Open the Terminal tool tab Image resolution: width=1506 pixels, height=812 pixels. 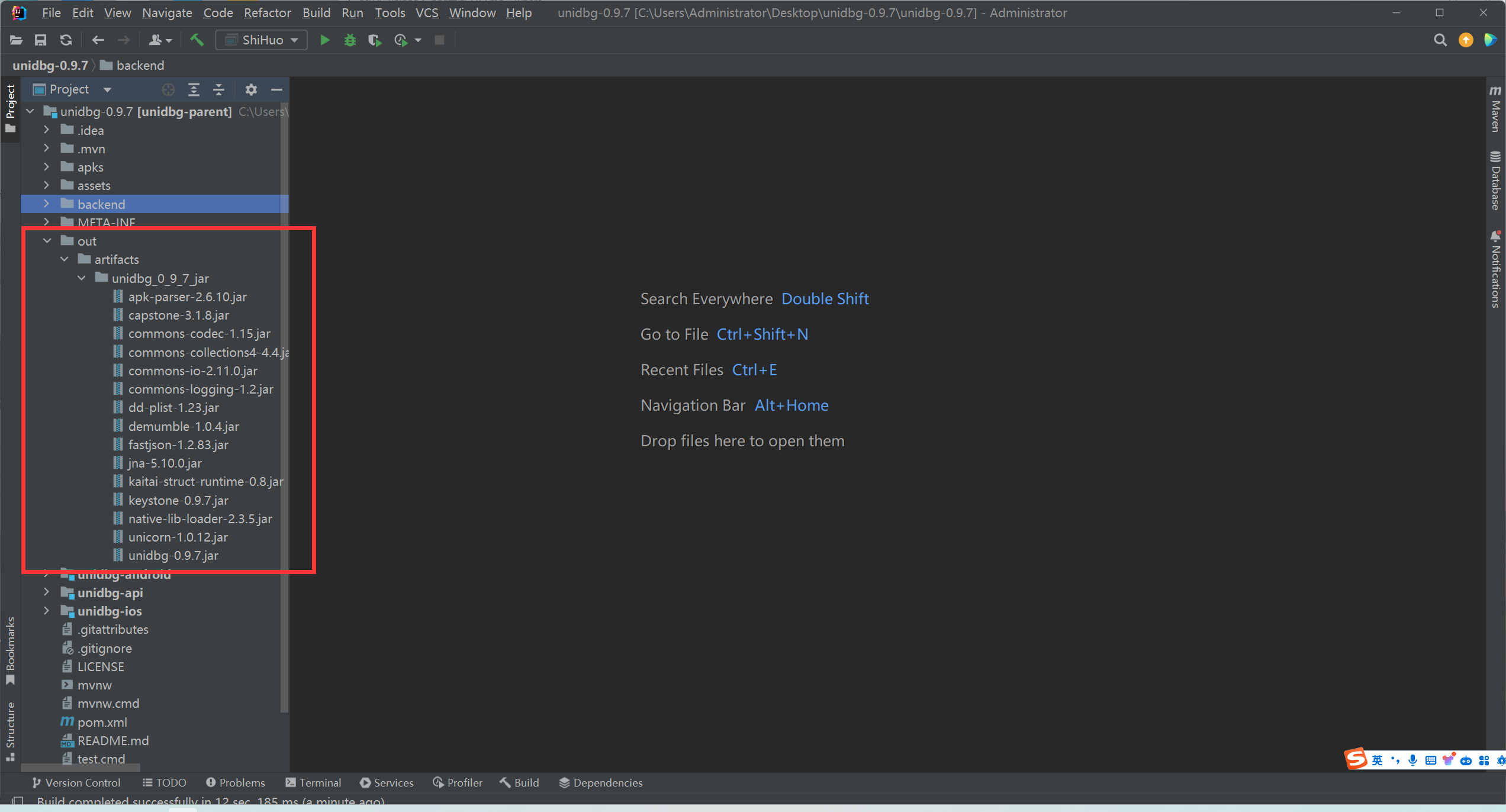313,782
